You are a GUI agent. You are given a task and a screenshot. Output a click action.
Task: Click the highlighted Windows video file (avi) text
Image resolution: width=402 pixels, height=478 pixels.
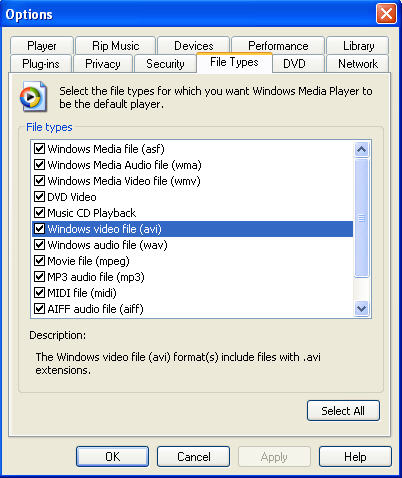point(105,229)
